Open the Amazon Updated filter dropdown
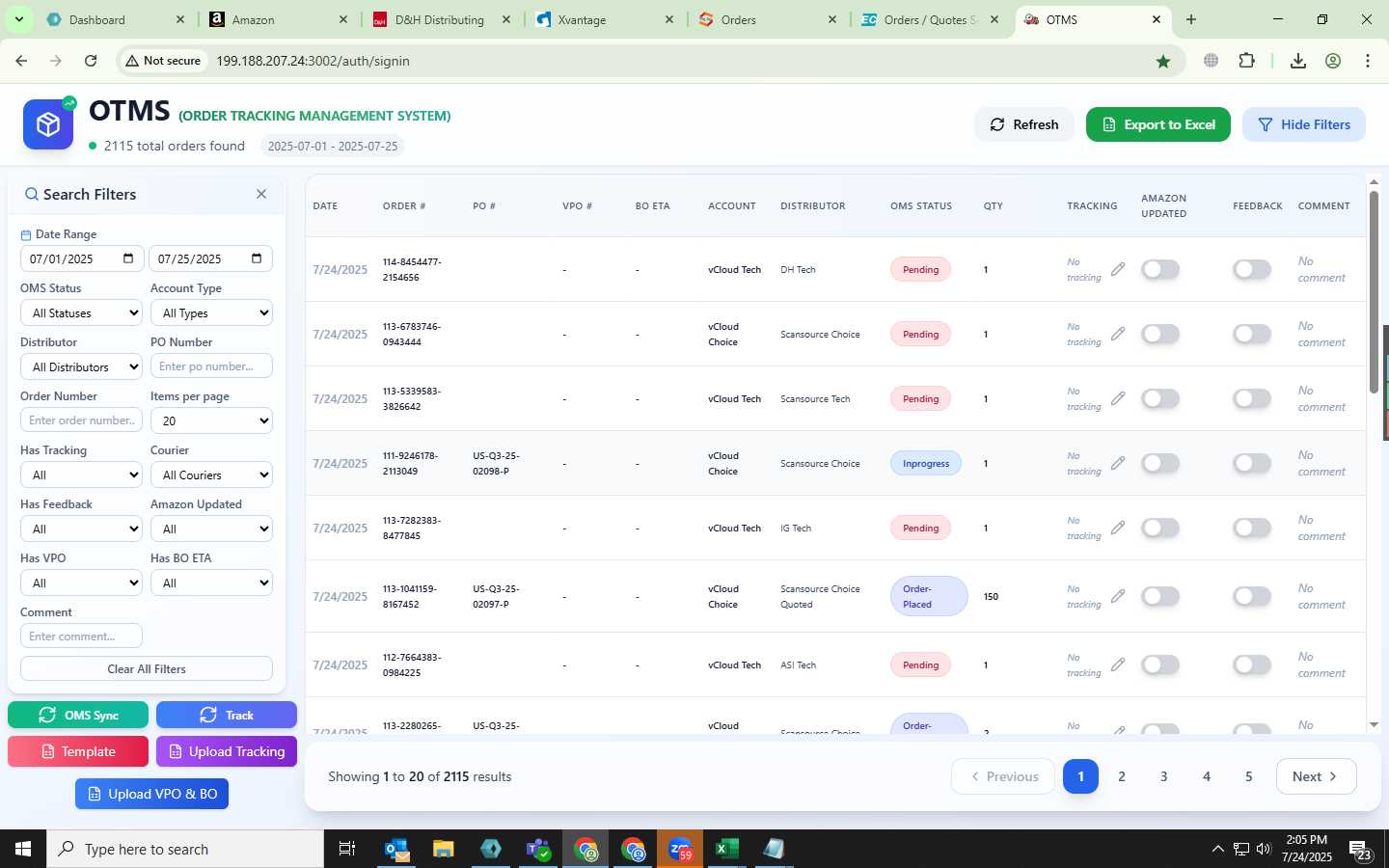Viewport: 1389px width, 868px height. point(211,529)
